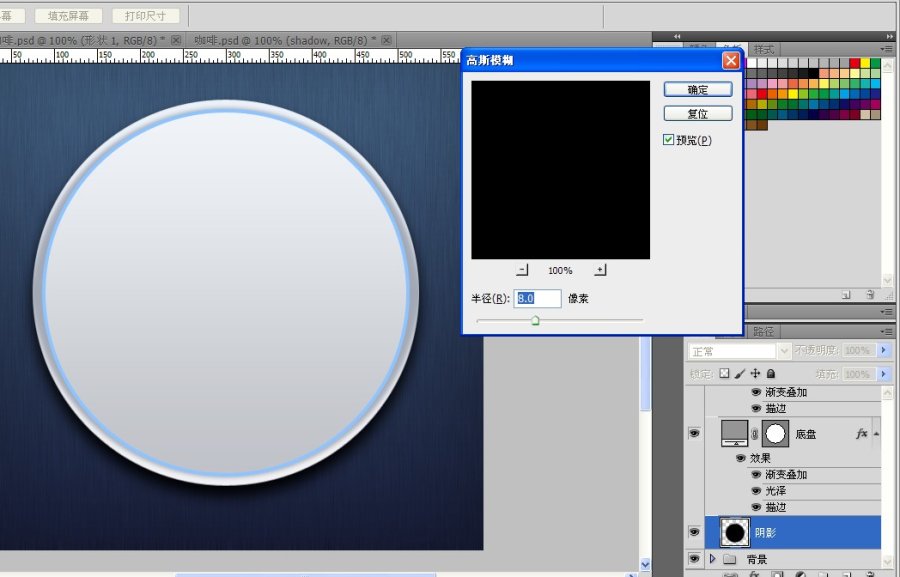
Task: Switch to the 样式 tab
Action: click(x=764, y=49)
